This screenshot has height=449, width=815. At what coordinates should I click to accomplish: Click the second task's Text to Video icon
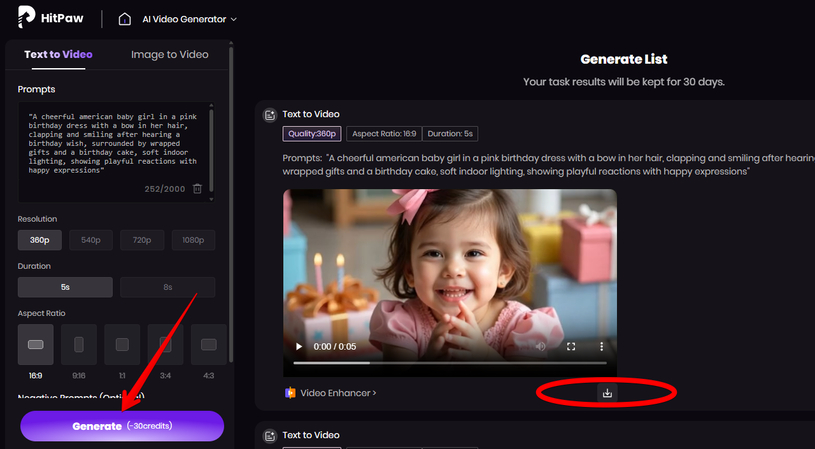[269, 436]
